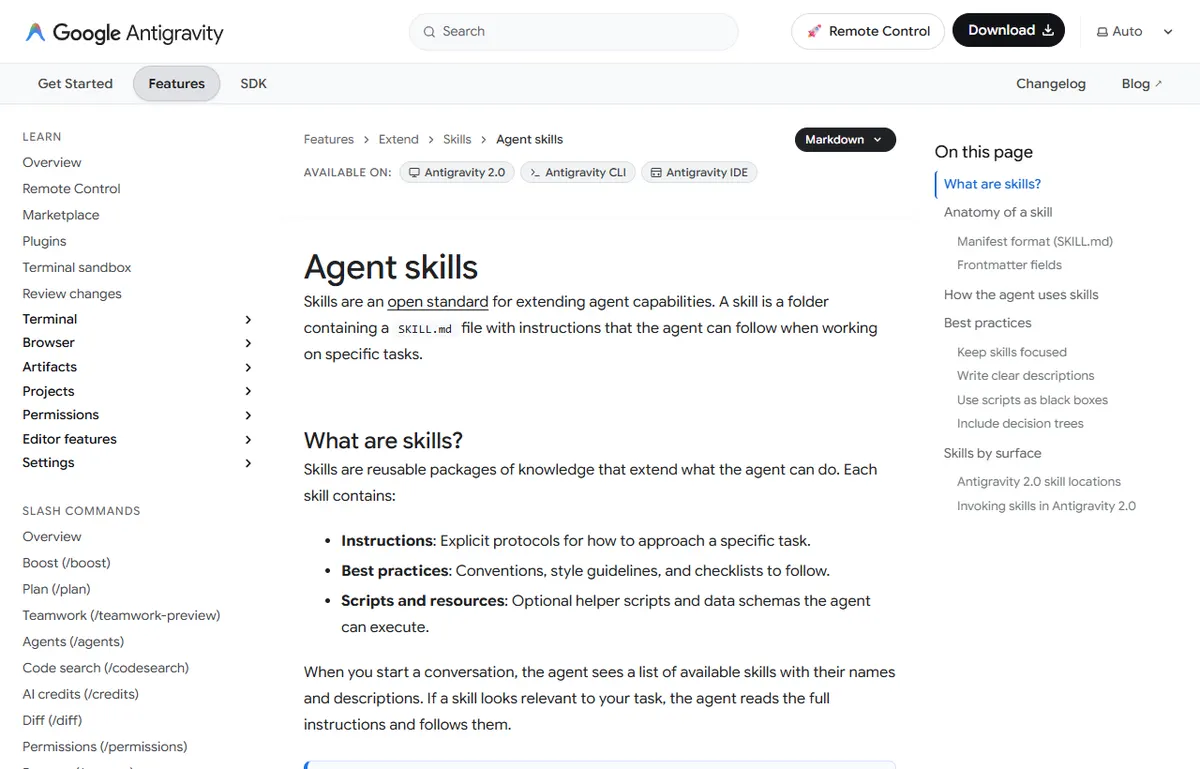Click the Antigravity 2.0 monitor icon
This screenshot has height=769, width=1200.
click(x=414, y=172)
